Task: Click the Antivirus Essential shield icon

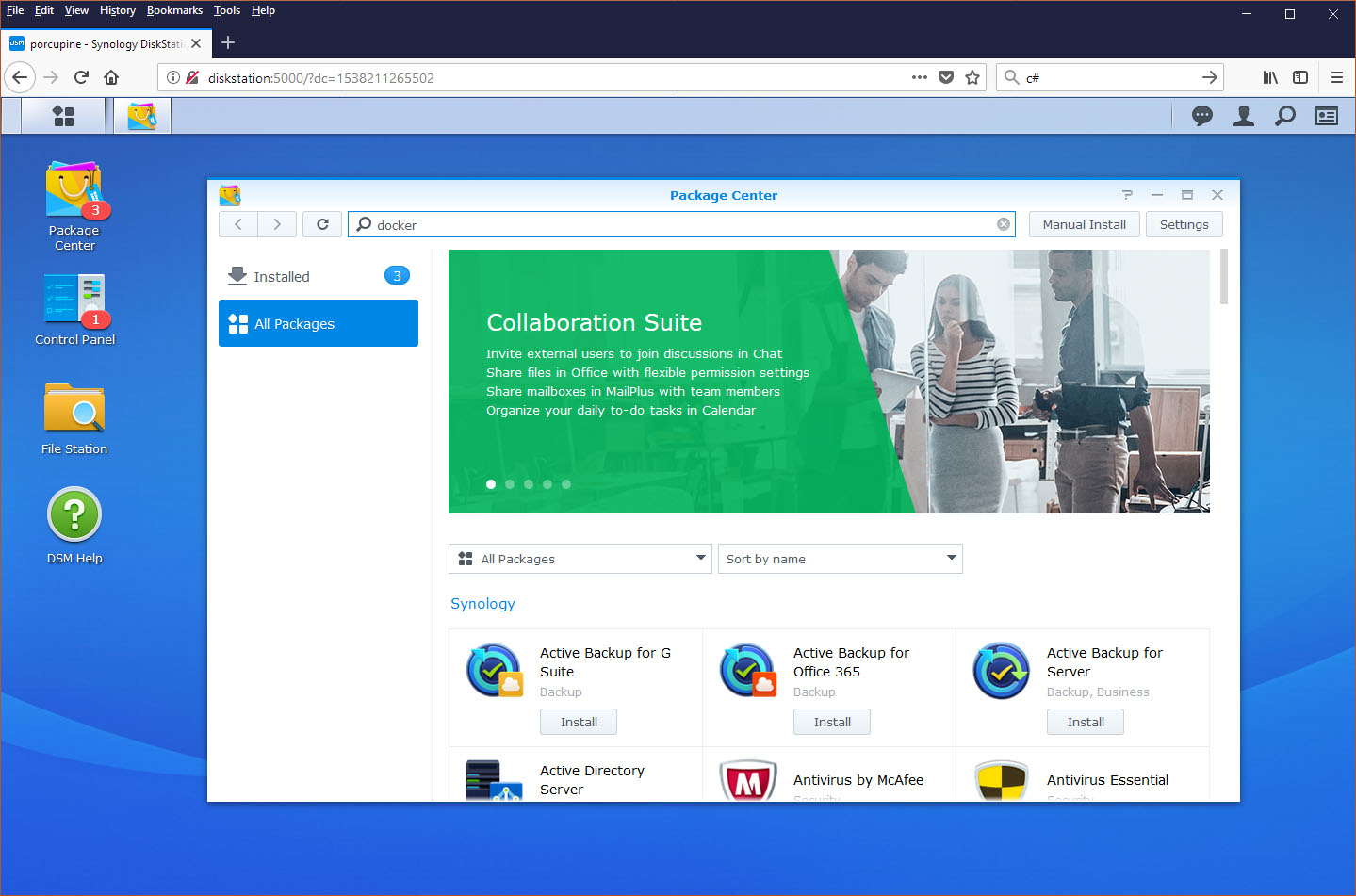Action: coord(1002,781)
